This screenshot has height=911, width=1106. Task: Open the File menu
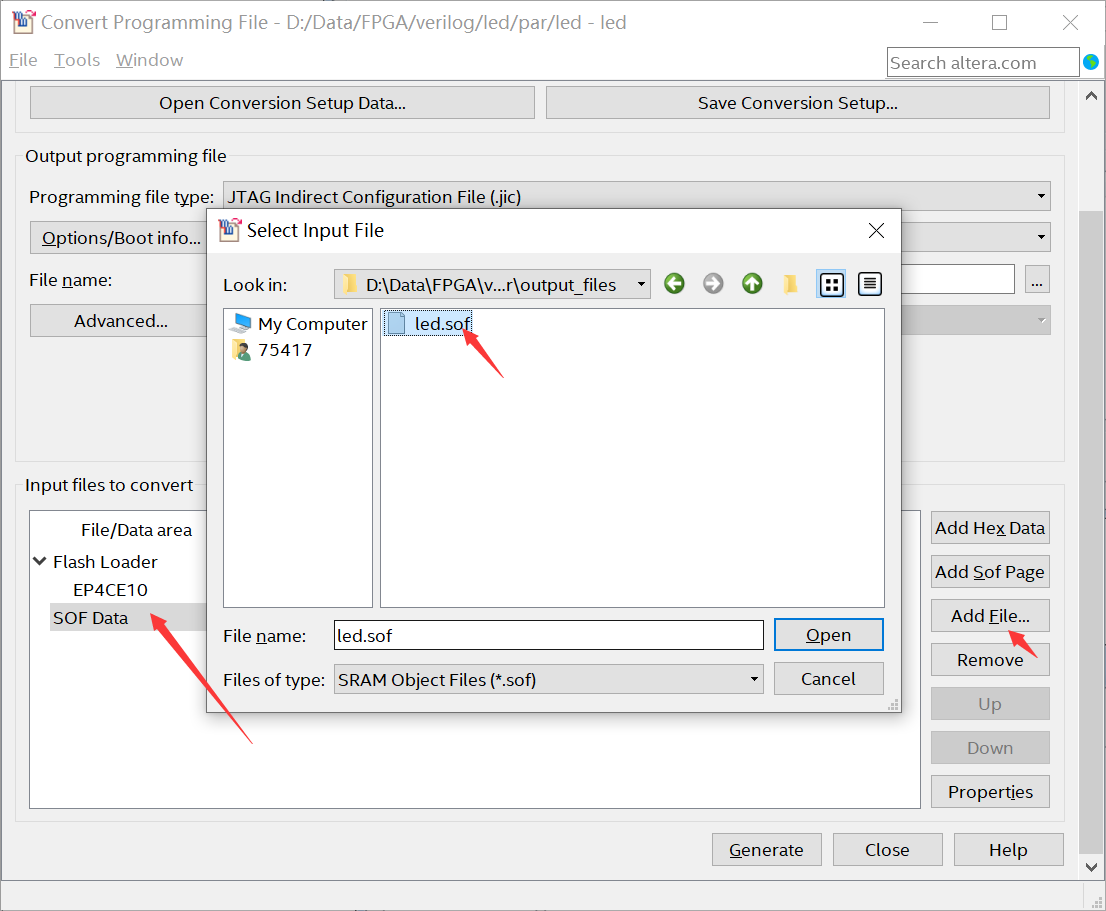click(23, 61)
